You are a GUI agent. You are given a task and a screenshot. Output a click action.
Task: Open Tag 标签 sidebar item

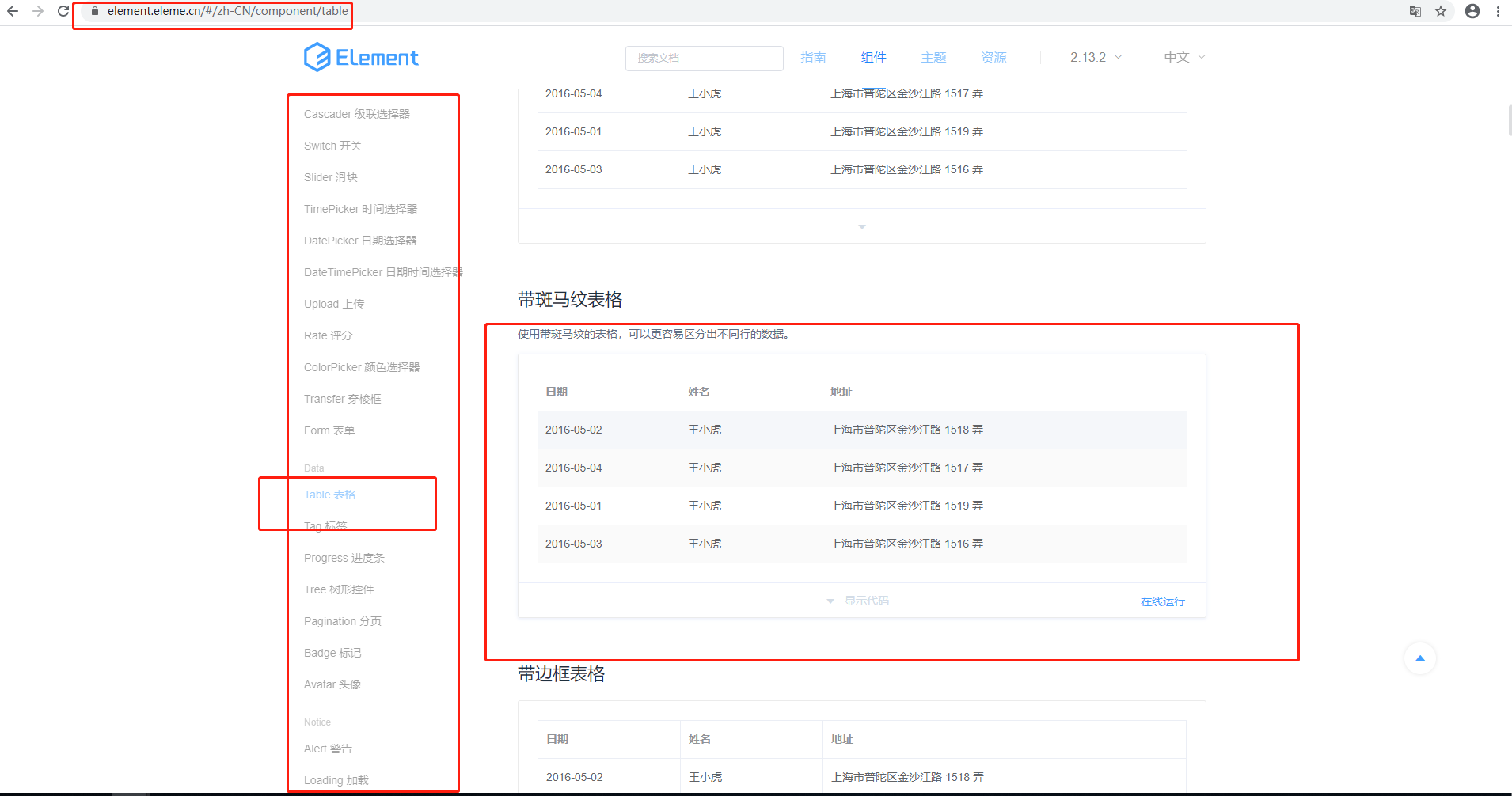click(x=325, y=526)
